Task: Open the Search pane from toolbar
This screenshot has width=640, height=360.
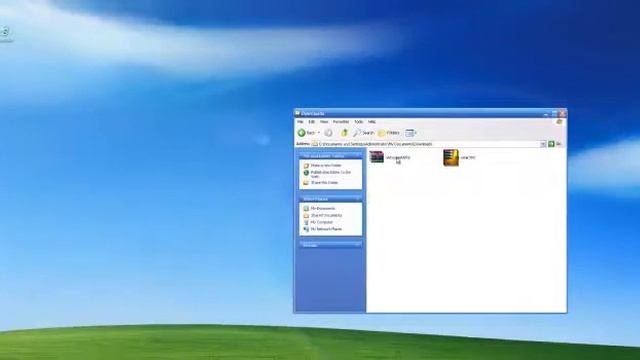Action: tap(363, 133)
